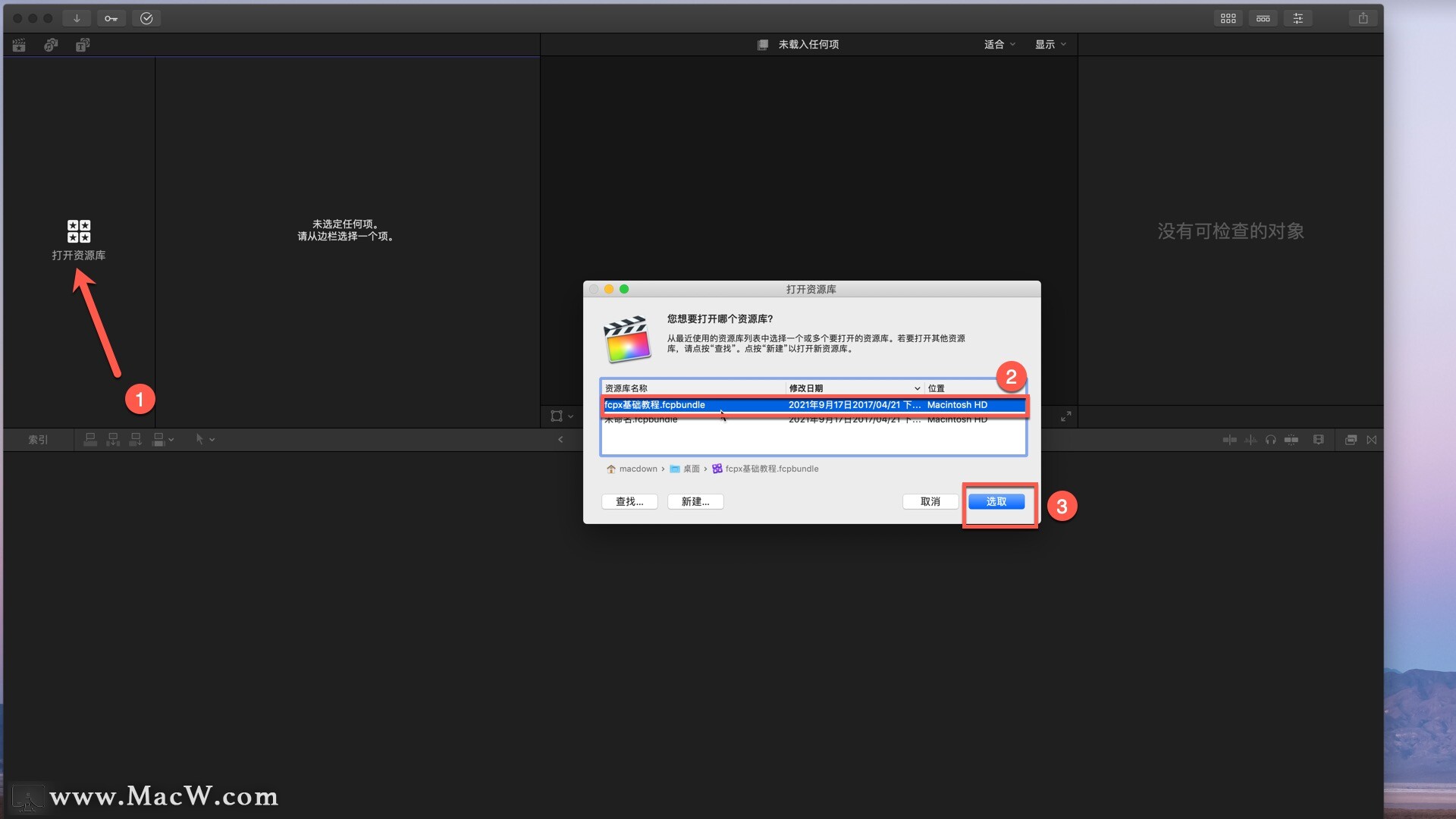Toggle inspector panel visibility button
This screenshot has height=819, width=1456.
point(1298,18)
